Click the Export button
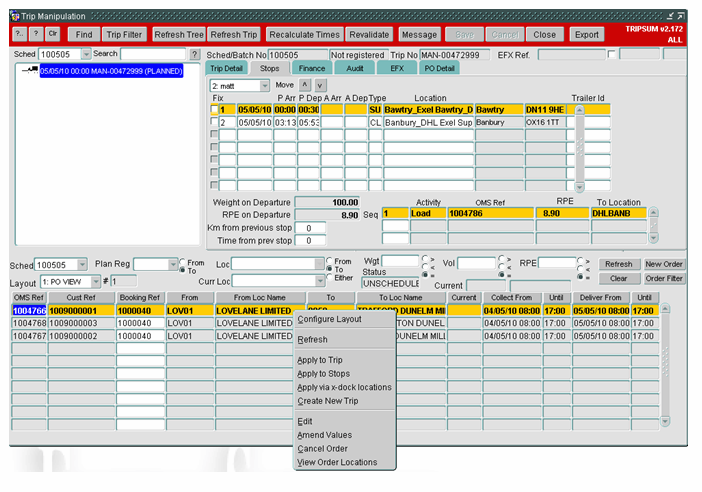 586,34
